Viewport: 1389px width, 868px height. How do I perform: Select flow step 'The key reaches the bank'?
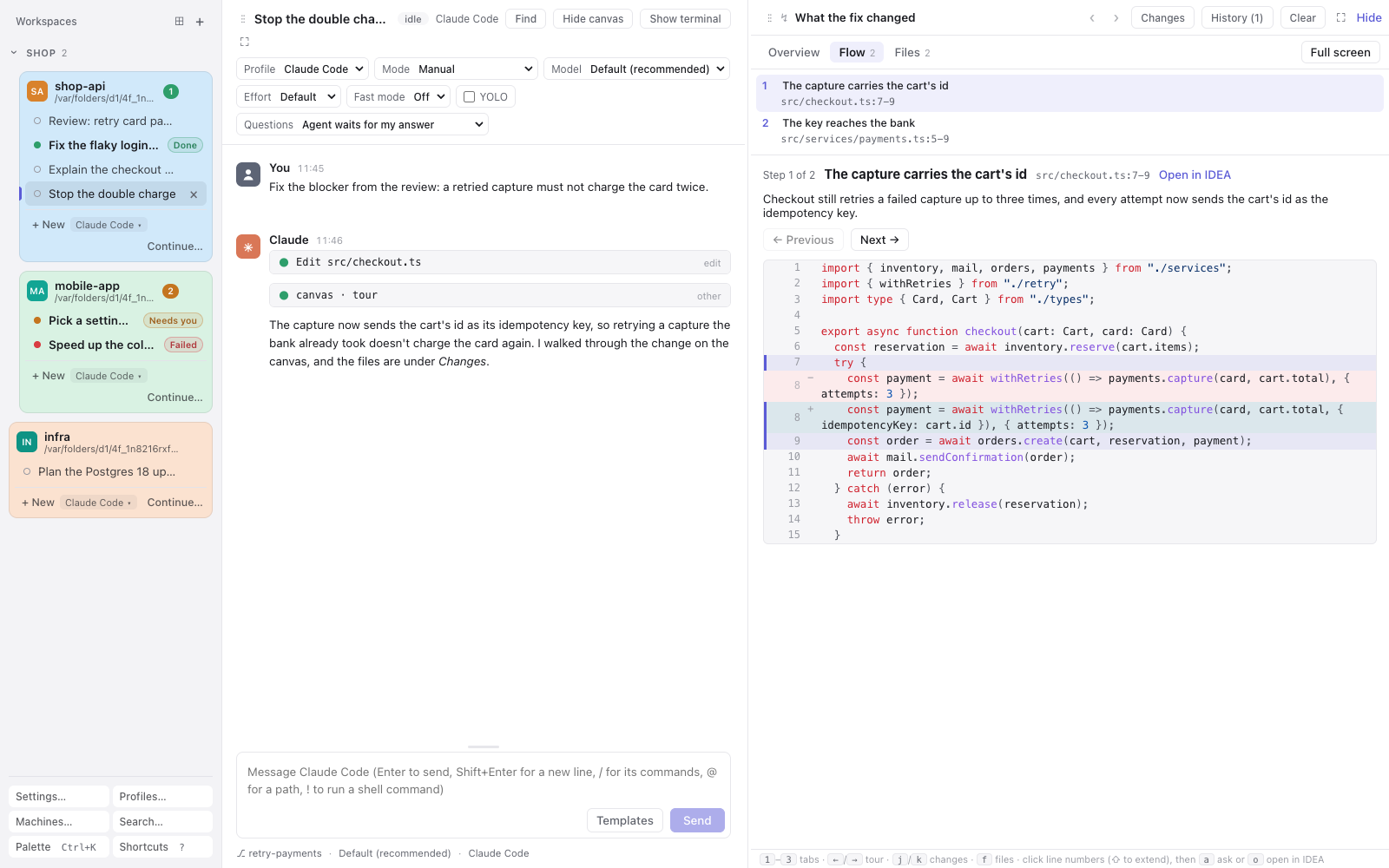pyautogui.click(x=1070, y=131)
